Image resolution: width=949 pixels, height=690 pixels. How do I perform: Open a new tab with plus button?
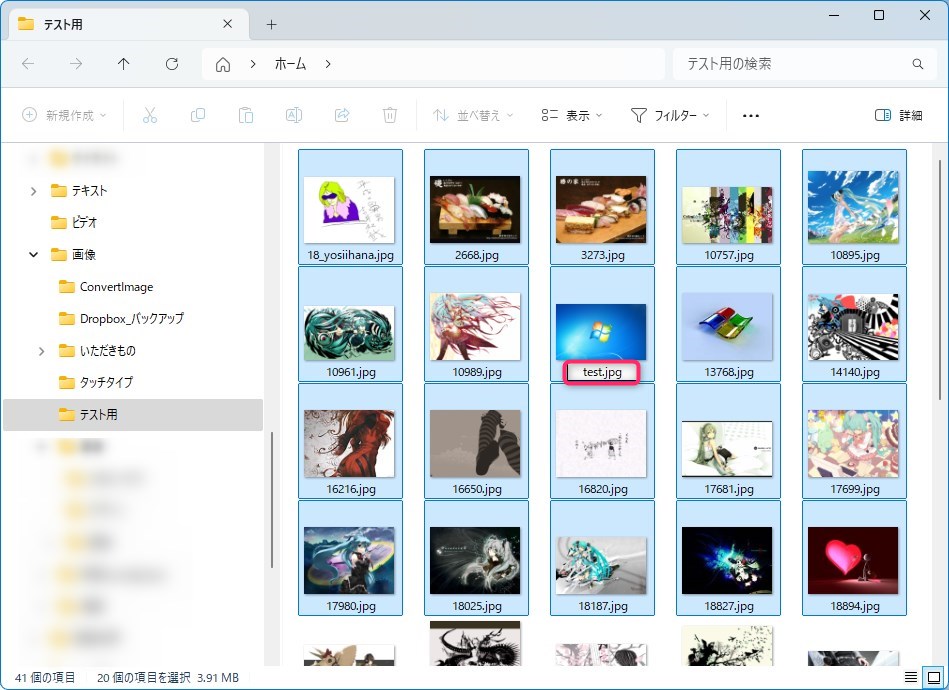(271, 24)
